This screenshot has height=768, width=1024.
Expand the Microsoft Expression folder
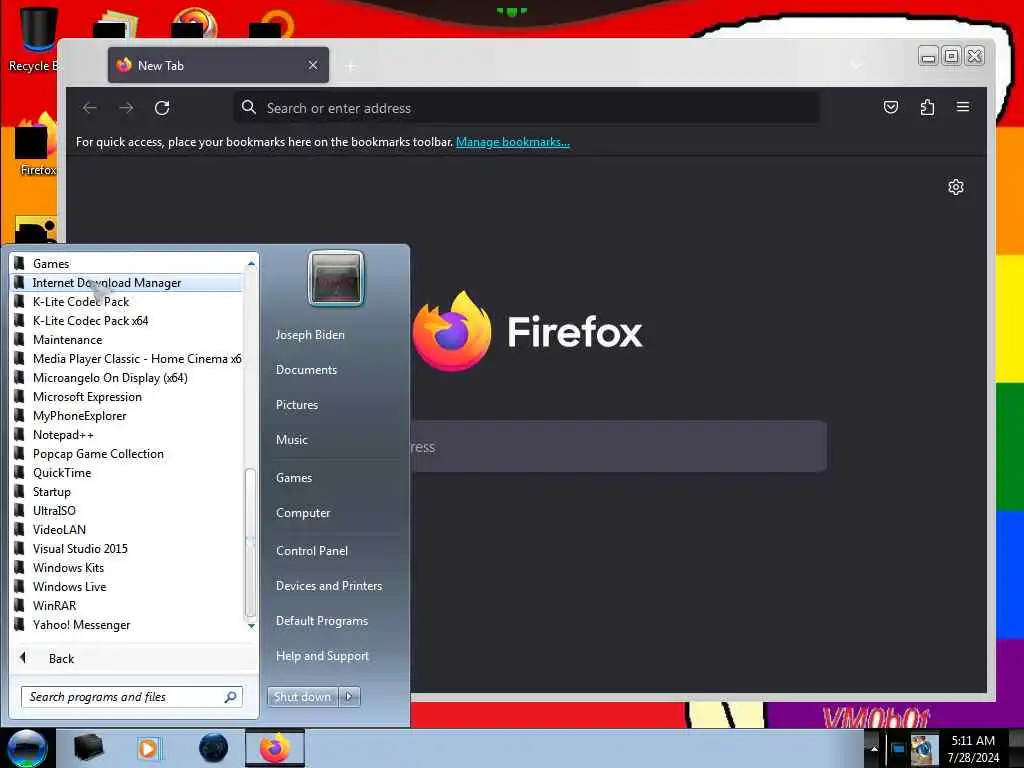(x=127, y=396)
